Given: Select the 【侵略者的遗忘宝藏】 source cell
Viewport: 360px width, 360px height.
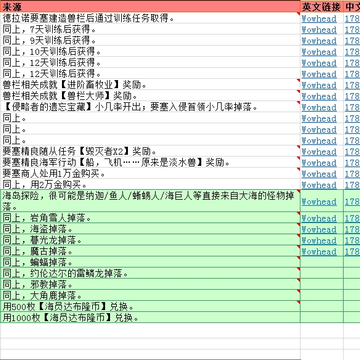Looking at the screenshot, I should tap(150, 107).
